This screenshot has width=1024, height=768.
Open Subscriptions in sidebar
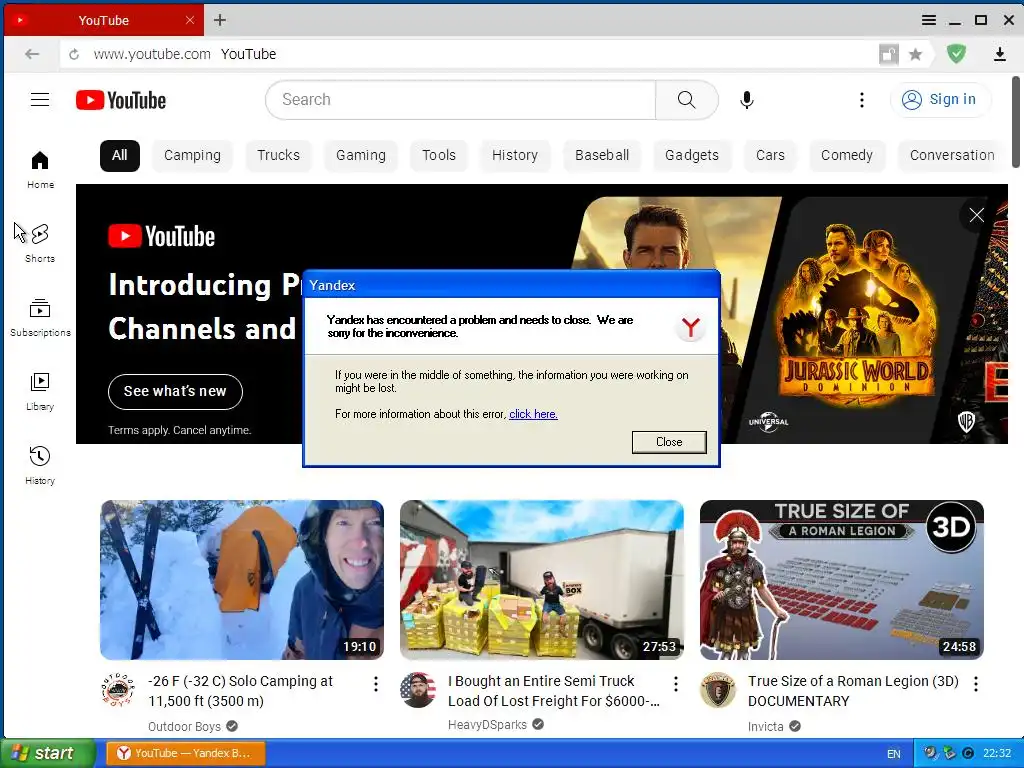[x=40, y=317]
